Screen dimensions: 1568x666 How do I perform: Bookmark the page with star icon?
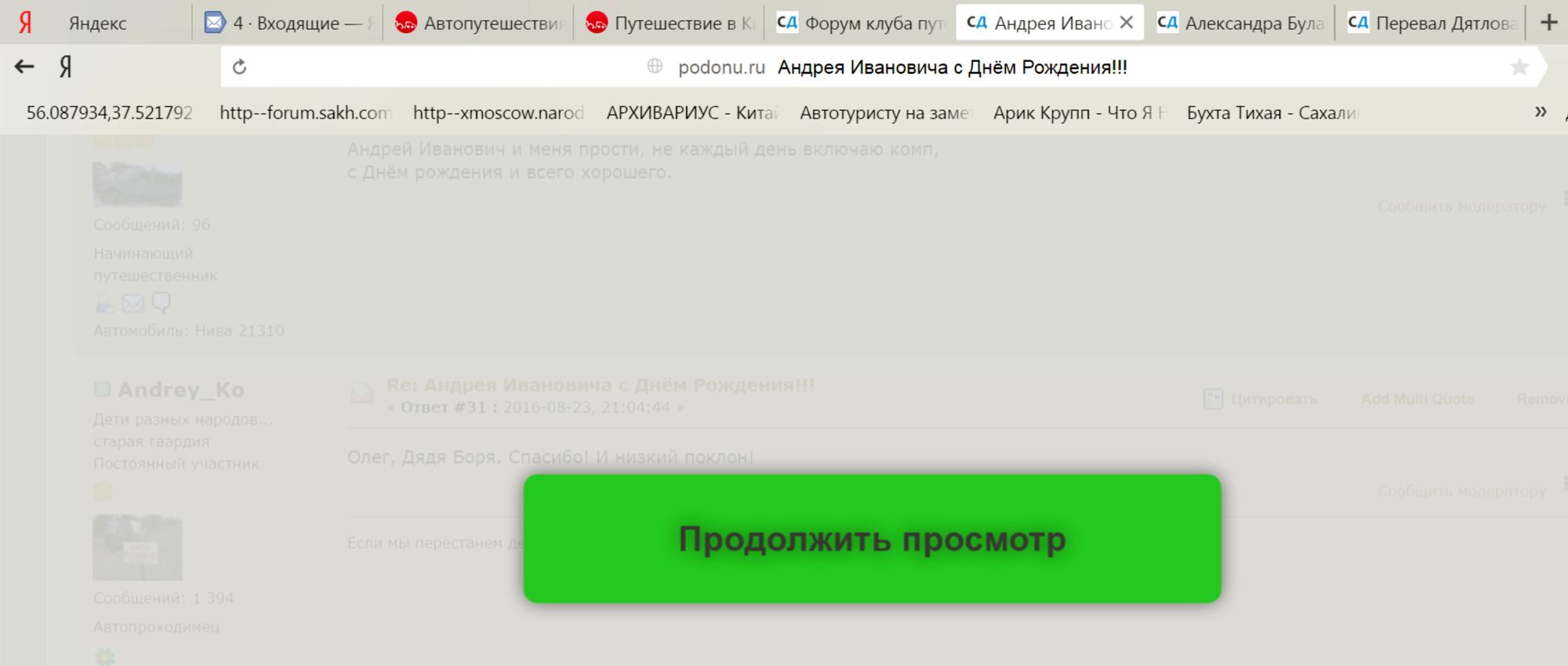(x=1519, y=67)
